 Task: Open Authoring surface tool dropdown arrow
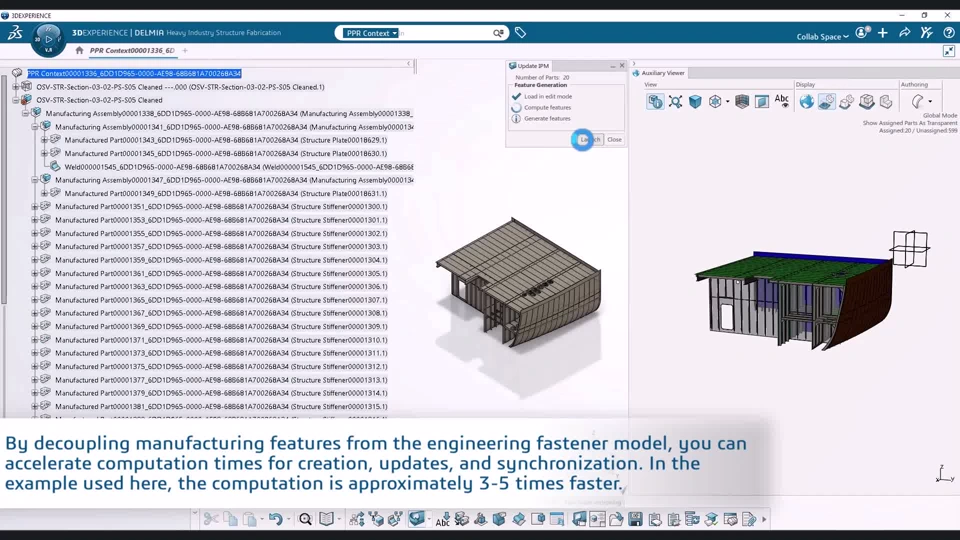(x=930, y=102)
